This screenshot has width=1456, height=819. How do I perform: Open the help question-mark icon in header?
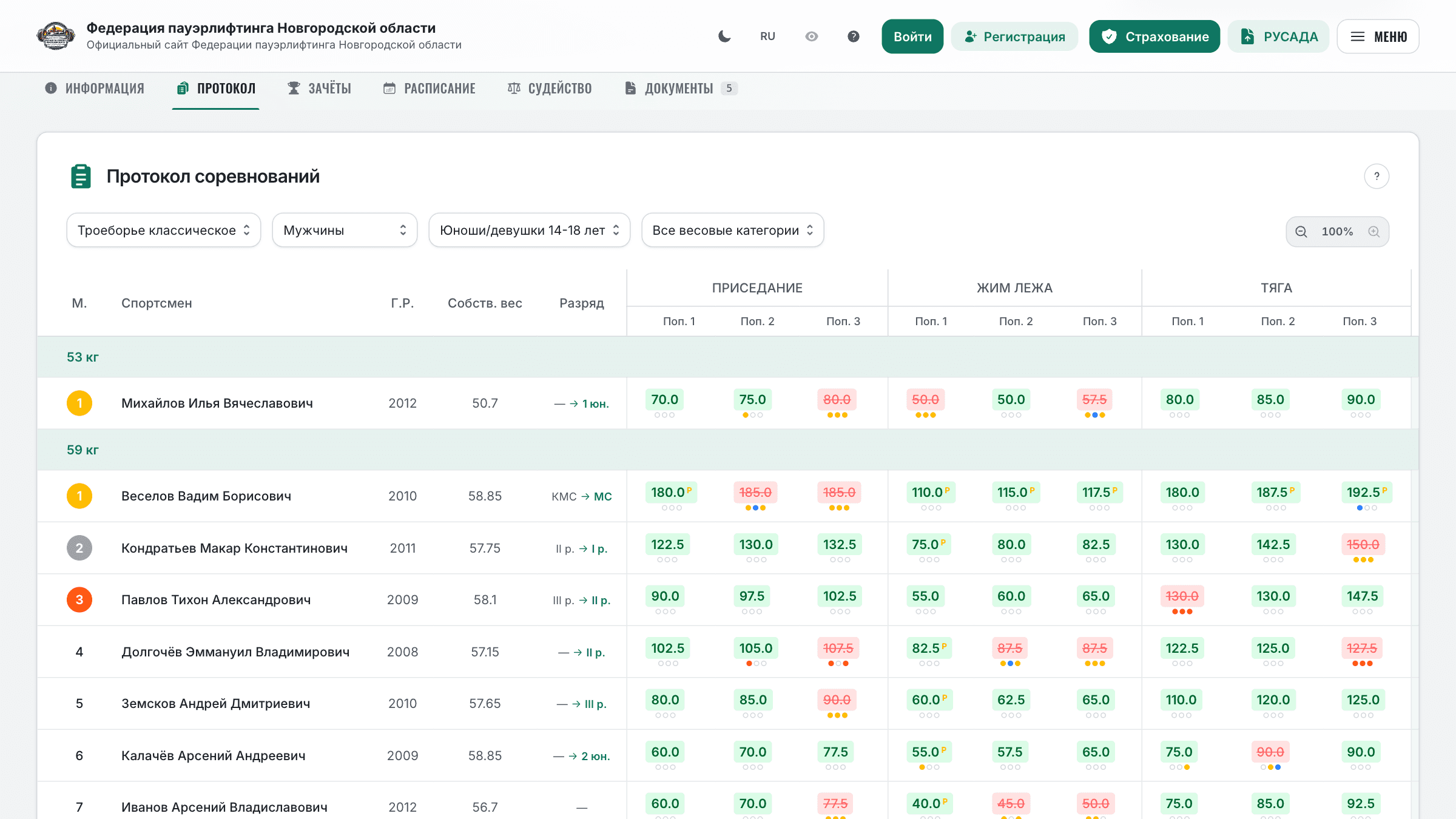(x=854, y=36)
